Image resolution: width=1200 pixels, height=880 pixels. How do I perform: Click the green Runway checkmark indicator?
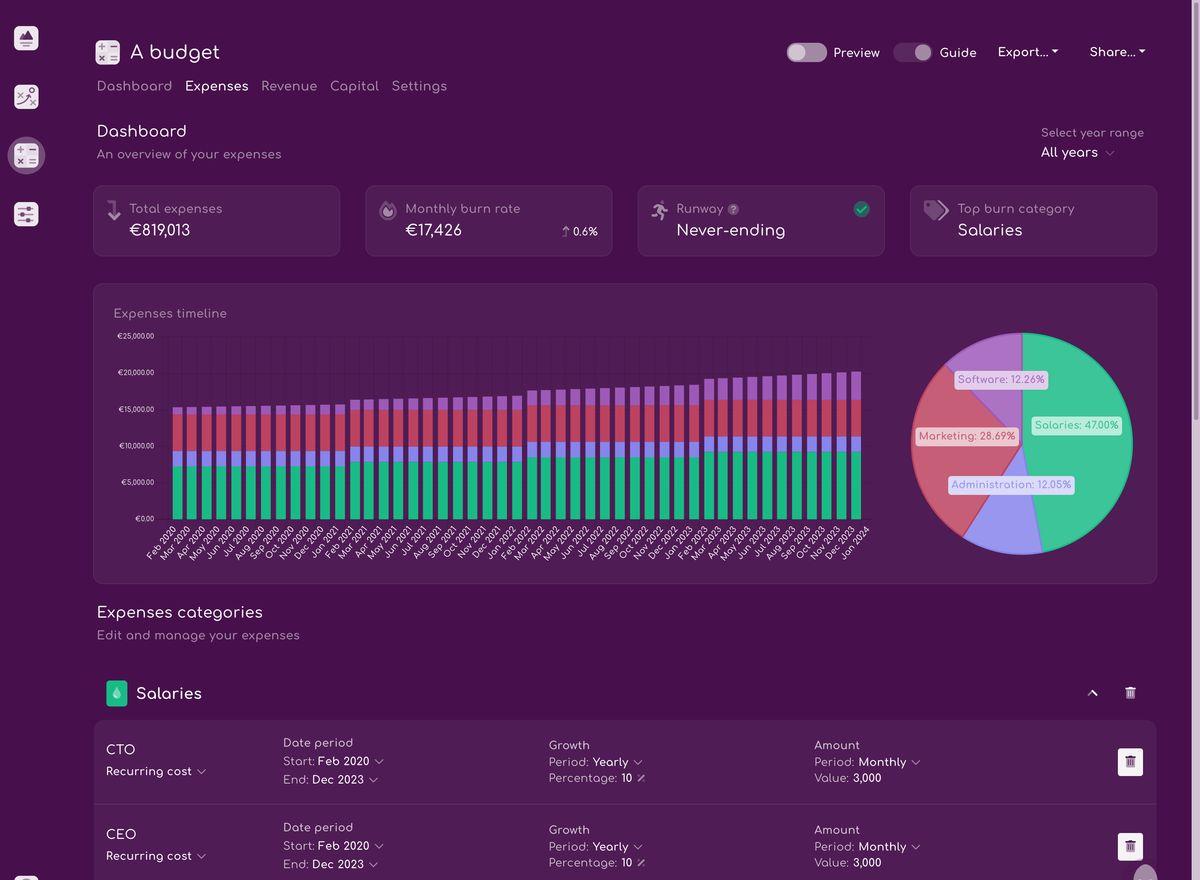pos(861,209)
